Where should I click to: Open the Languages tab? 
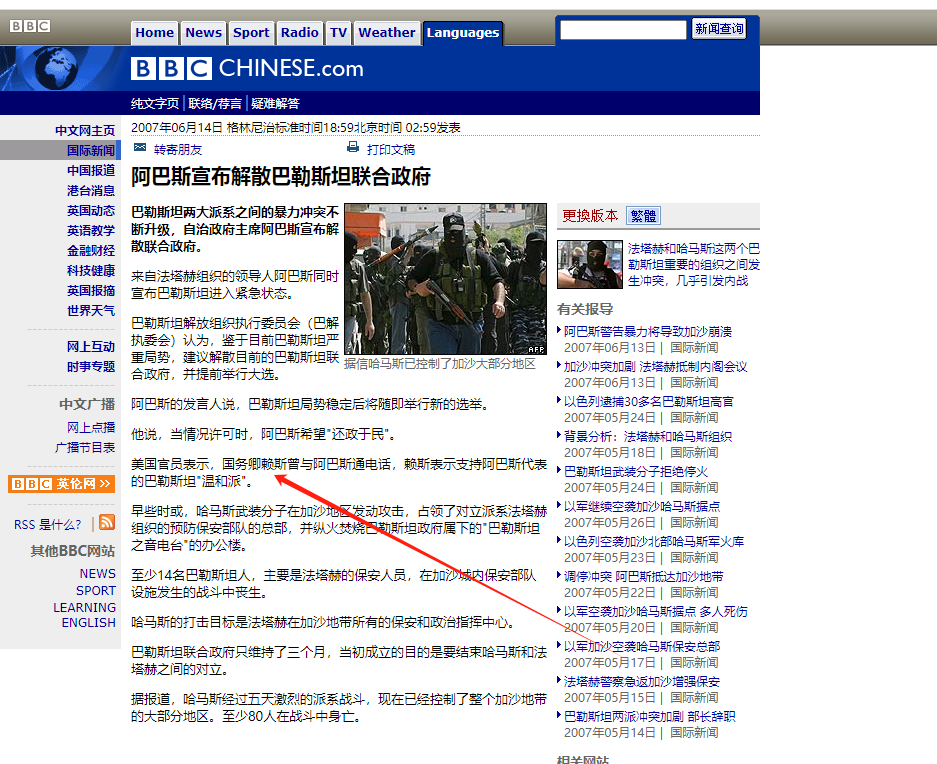pyautogui.click(x=462, y=32)
